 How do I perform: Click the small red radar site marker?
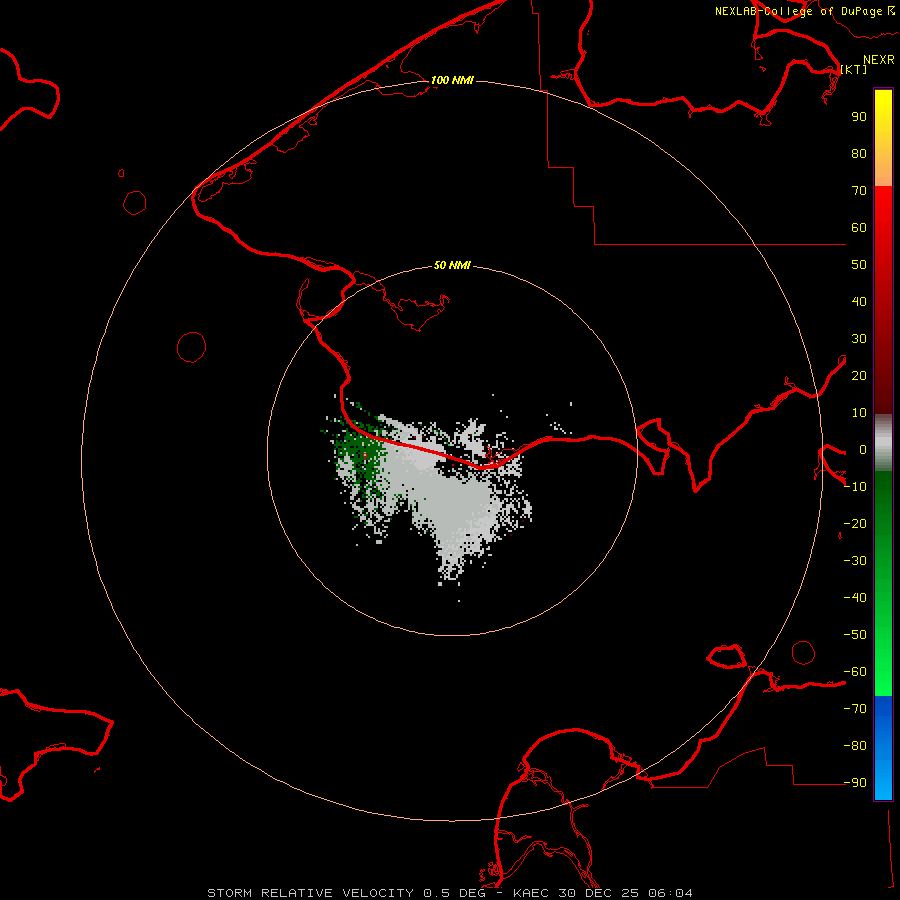tap(364, 455)
